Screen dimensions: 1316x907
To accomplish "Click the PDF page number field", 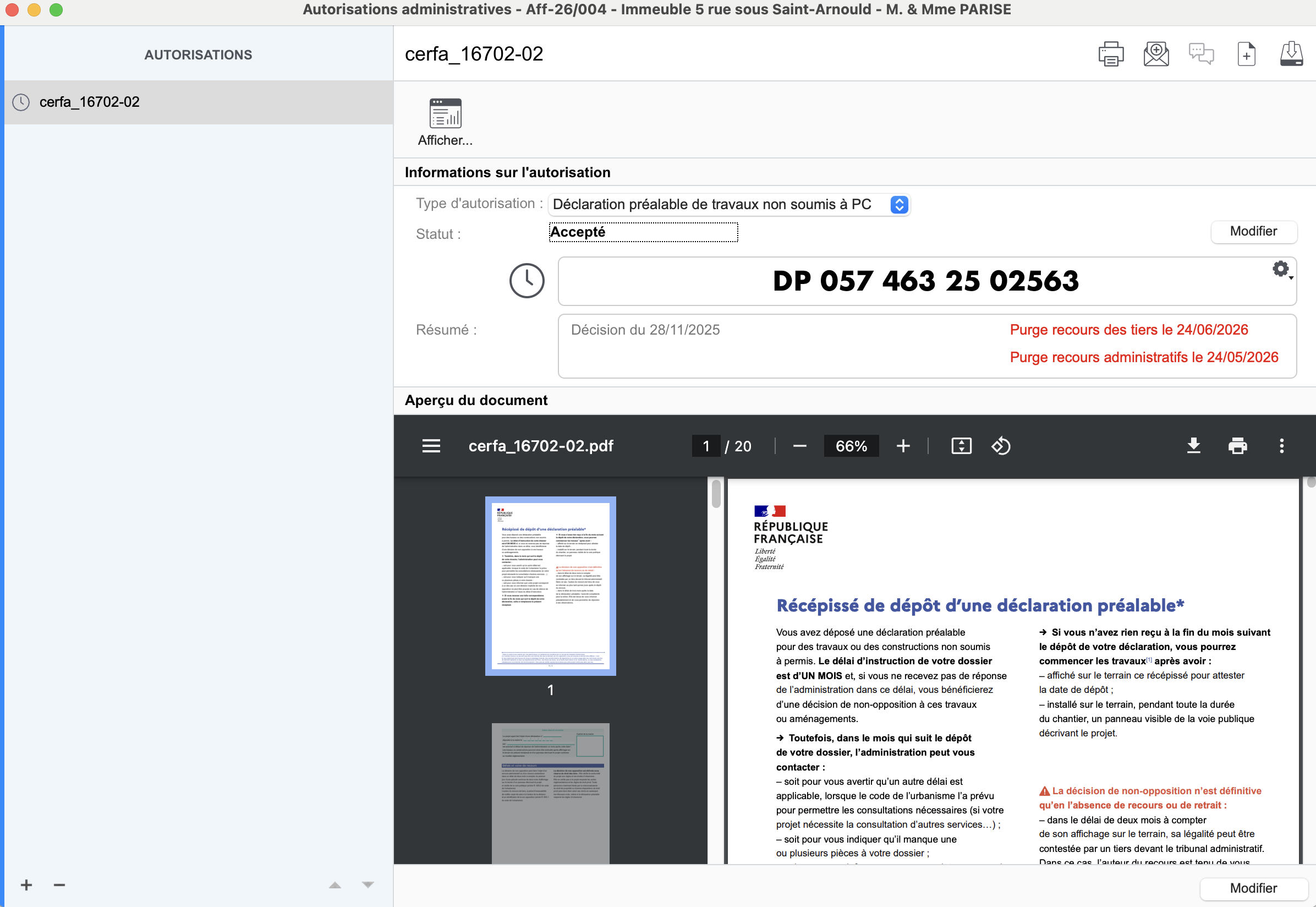I will [x=706, y=446].
